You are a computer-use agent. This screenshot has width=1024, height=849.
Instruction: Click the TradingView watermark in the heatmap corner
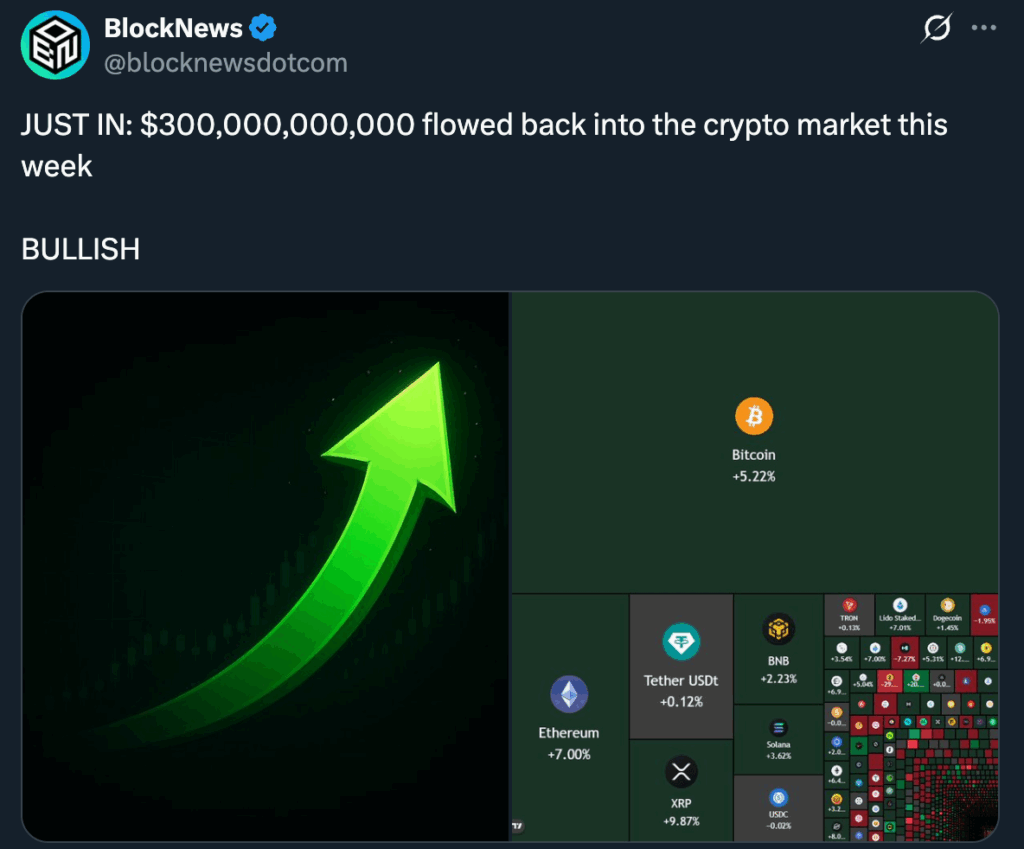coord(518,827)
